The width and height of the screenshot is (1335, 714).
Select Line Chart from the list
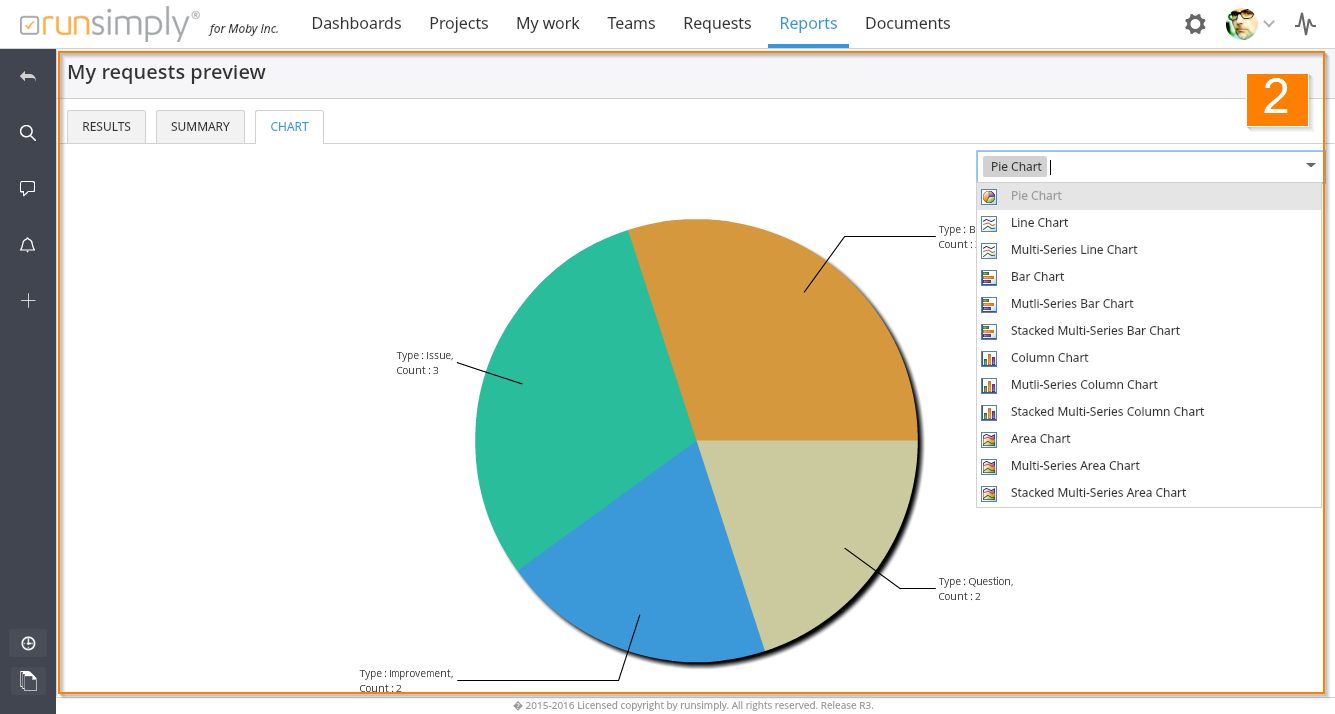1039,223
